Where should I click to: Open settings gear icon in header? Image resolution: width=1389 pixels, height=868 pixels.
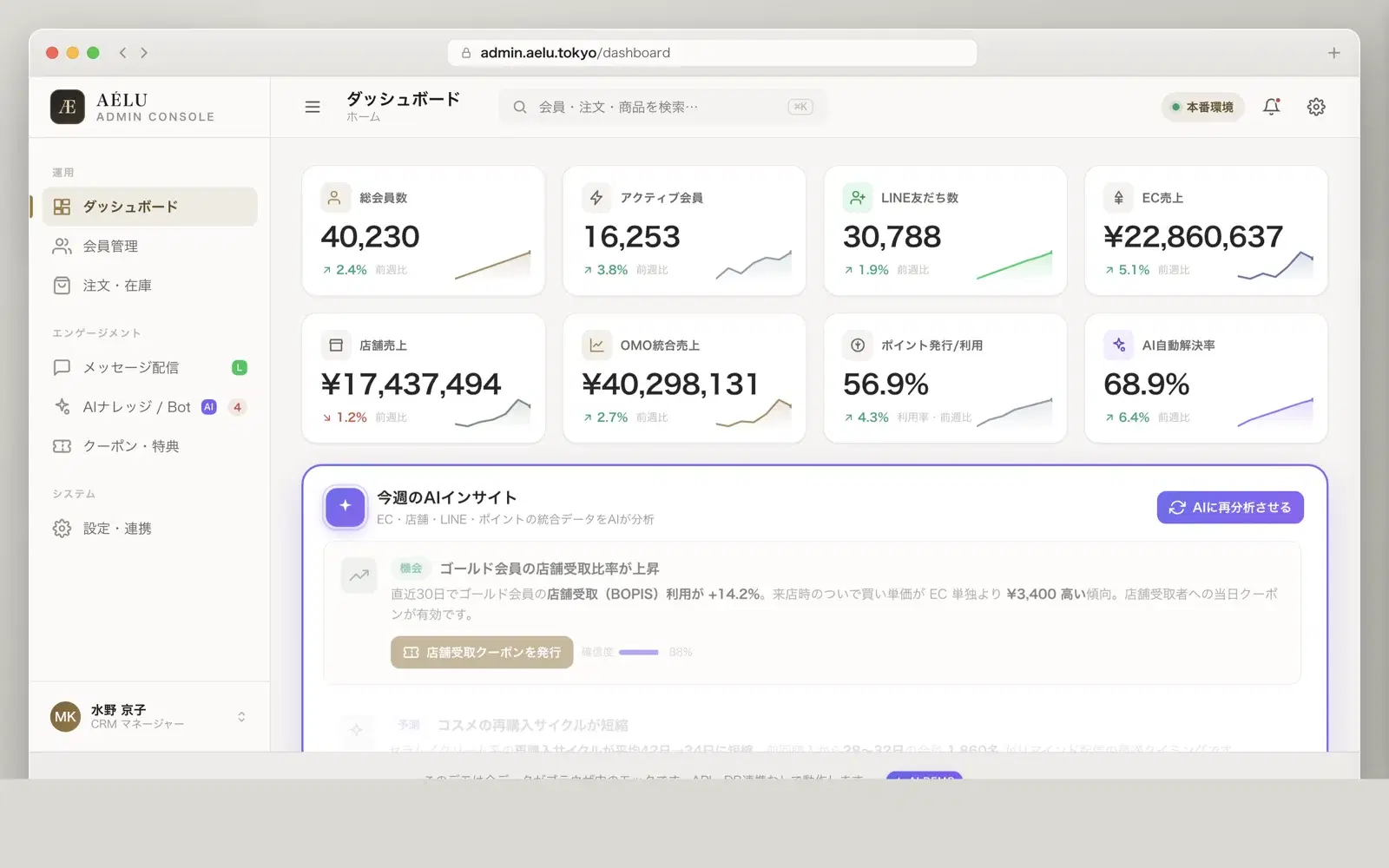(1316, 107)
